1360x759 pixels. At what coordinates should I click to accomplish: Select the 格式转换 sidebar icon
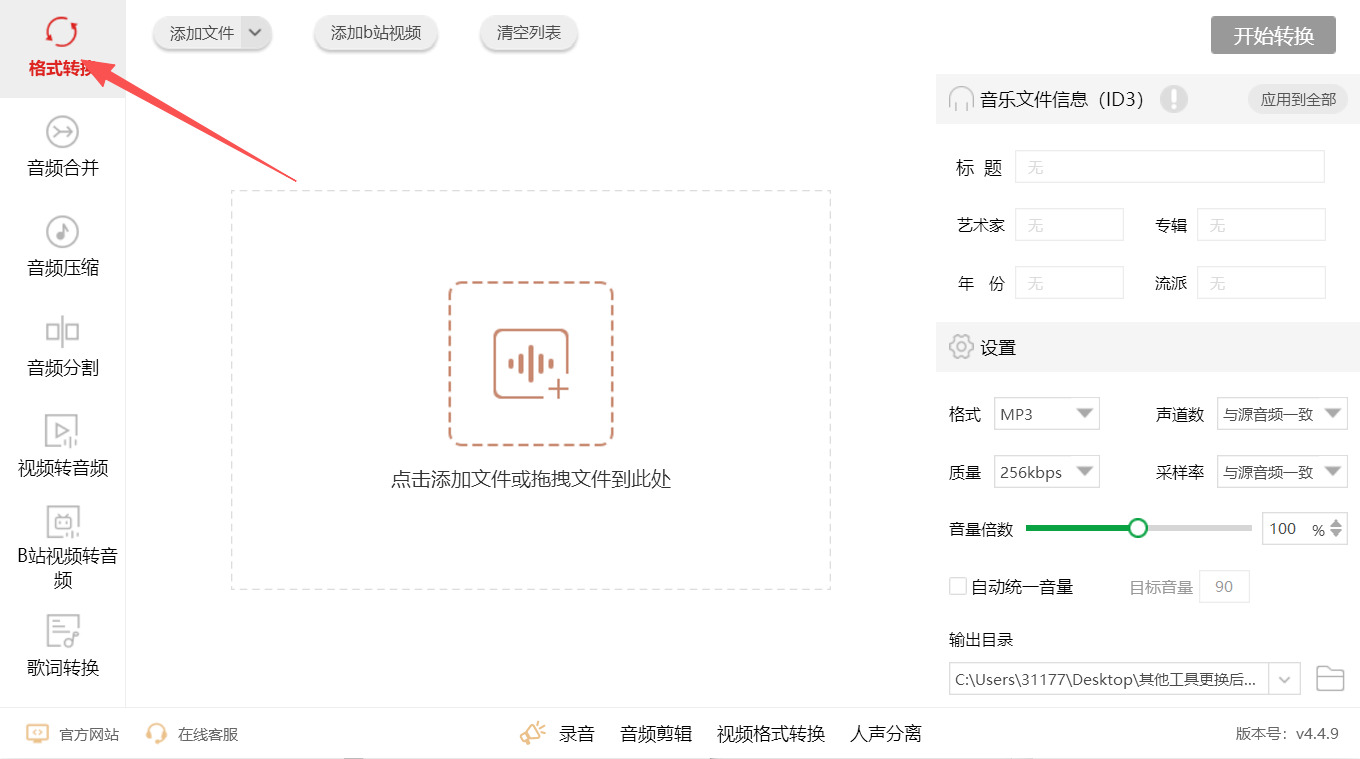click(x=62, y=32)
